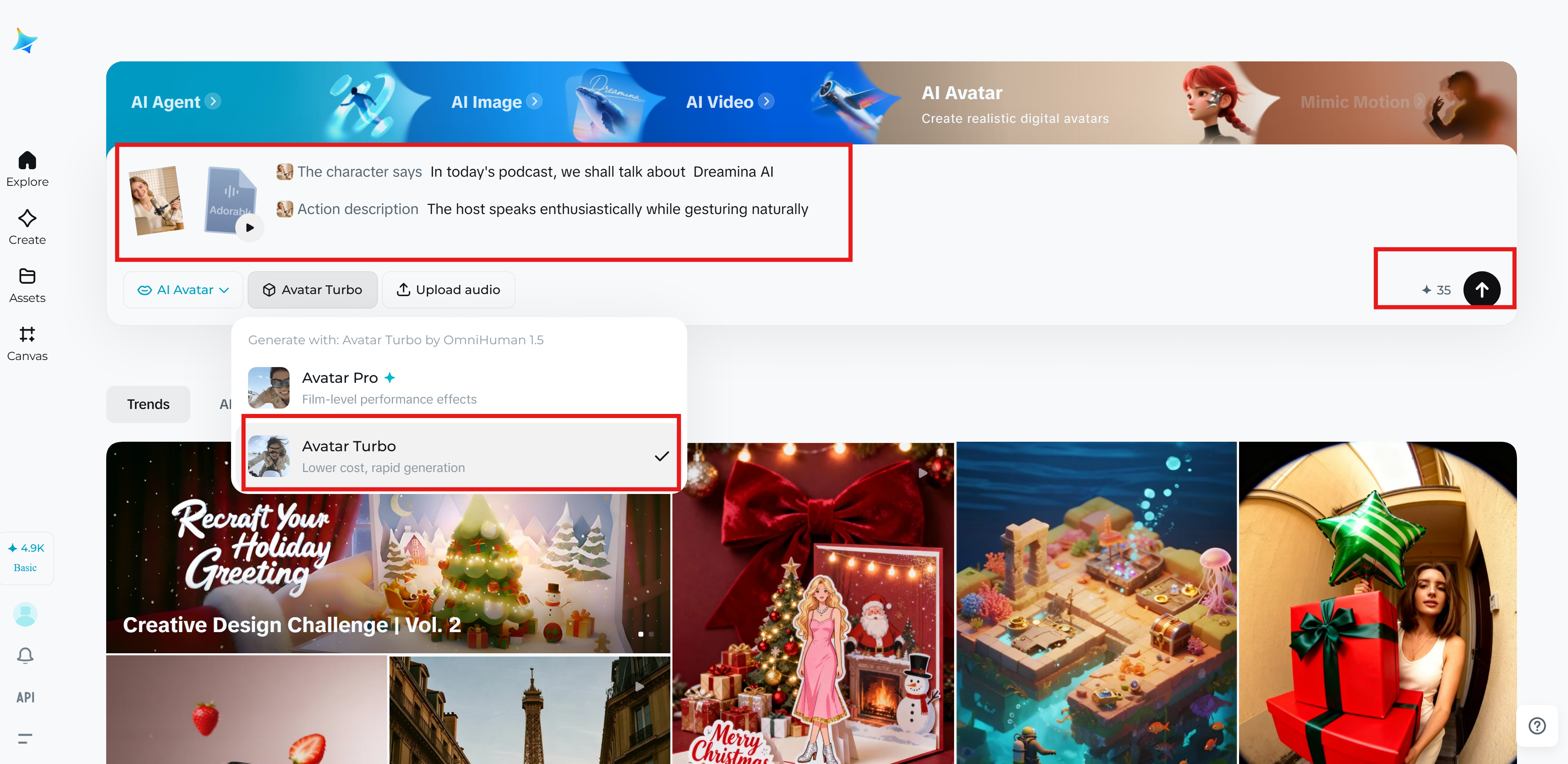The height and width of the screenshot is (764, 1568).
Task: Open the API link in sidebar
Action: point(25,698)
